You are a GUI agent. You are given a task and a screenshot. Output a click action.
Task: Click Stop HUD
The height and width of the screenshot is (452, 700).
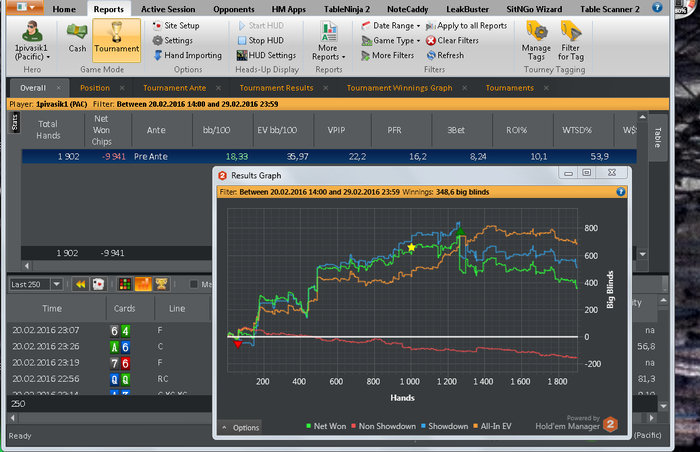click(x=261, y=40)
